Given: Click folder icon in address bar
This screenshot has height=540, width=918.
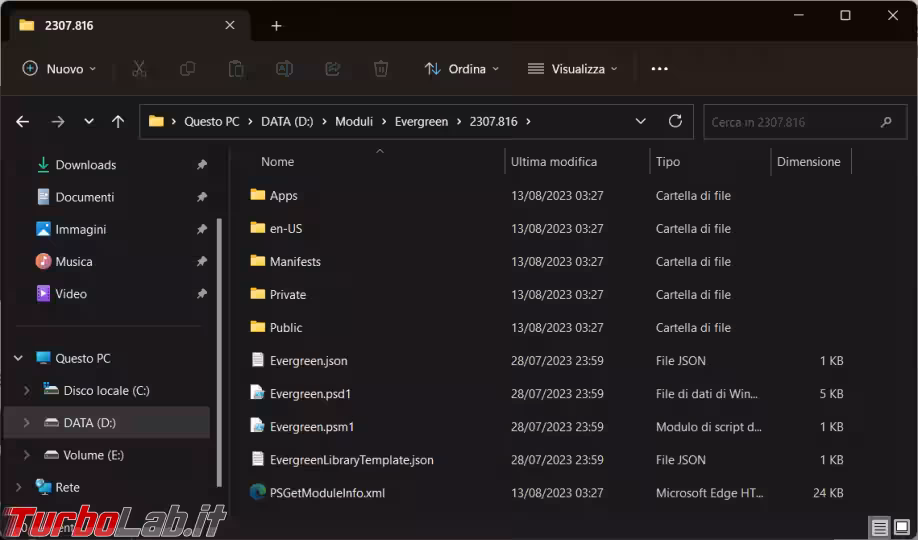Looking at the screenshot, I should (156, 121).
